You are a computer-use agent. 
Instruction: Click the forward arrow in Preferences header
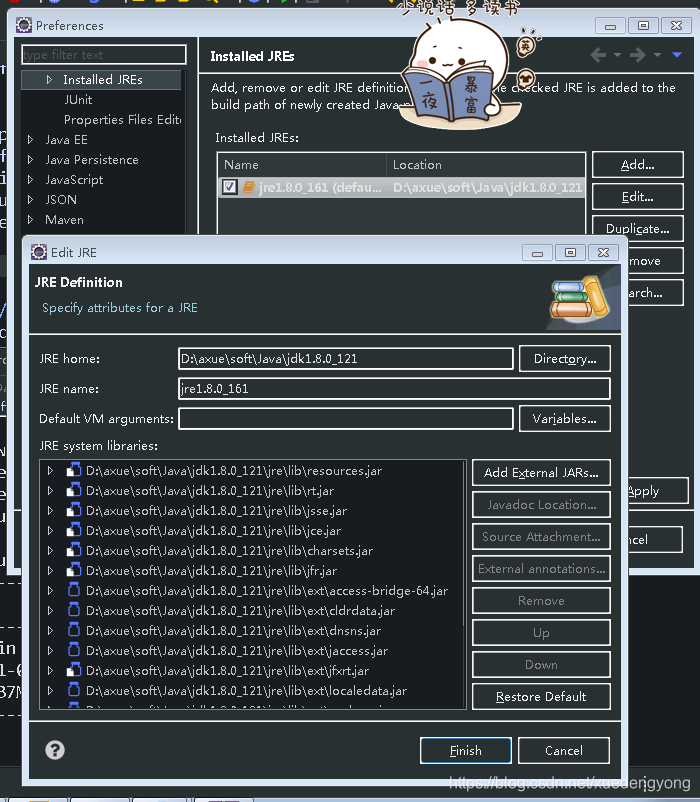[x=638, y=55]
